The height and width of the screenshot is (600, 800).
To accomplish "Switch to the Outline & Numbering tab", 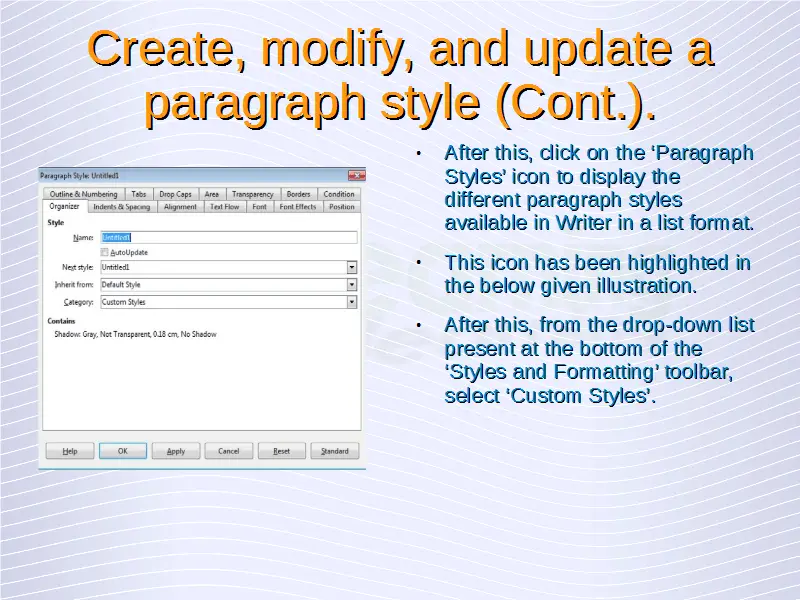I will tap(83, 194).
